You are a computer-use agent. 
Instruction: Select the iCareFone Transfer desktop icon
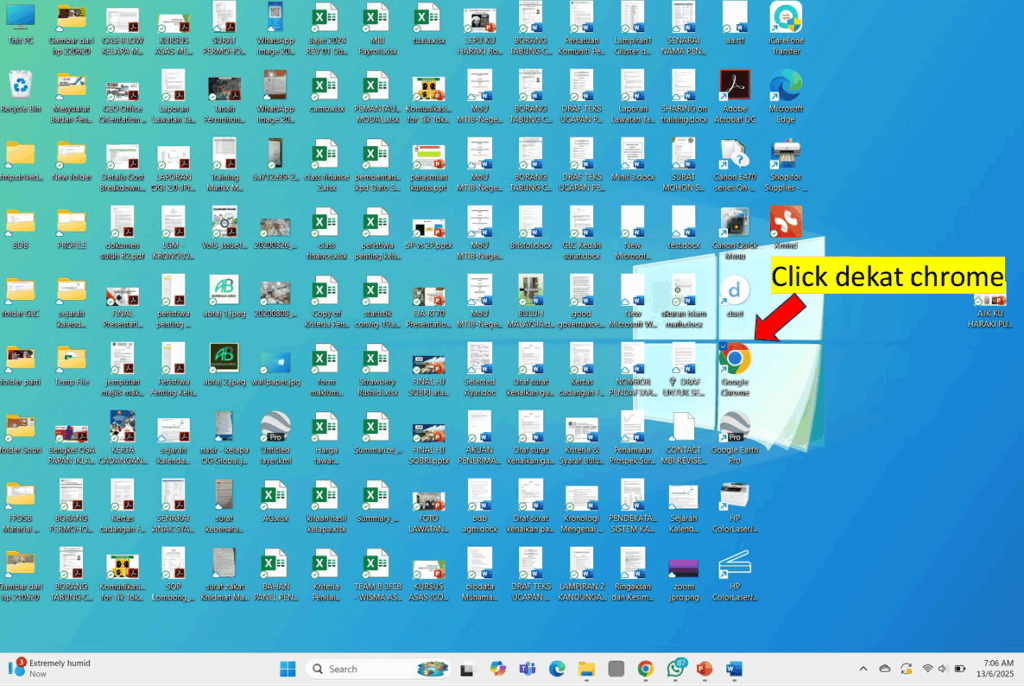click(786, 19)
